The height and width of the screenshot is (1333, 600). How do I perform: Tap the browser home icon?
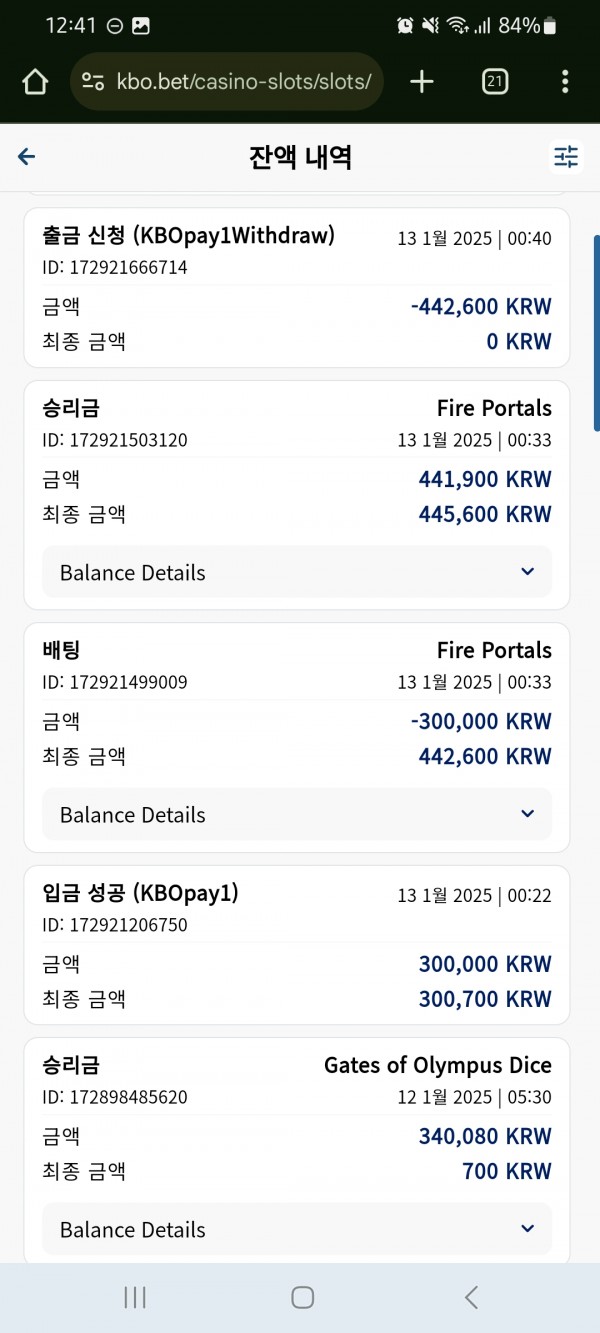click(35, 81)
